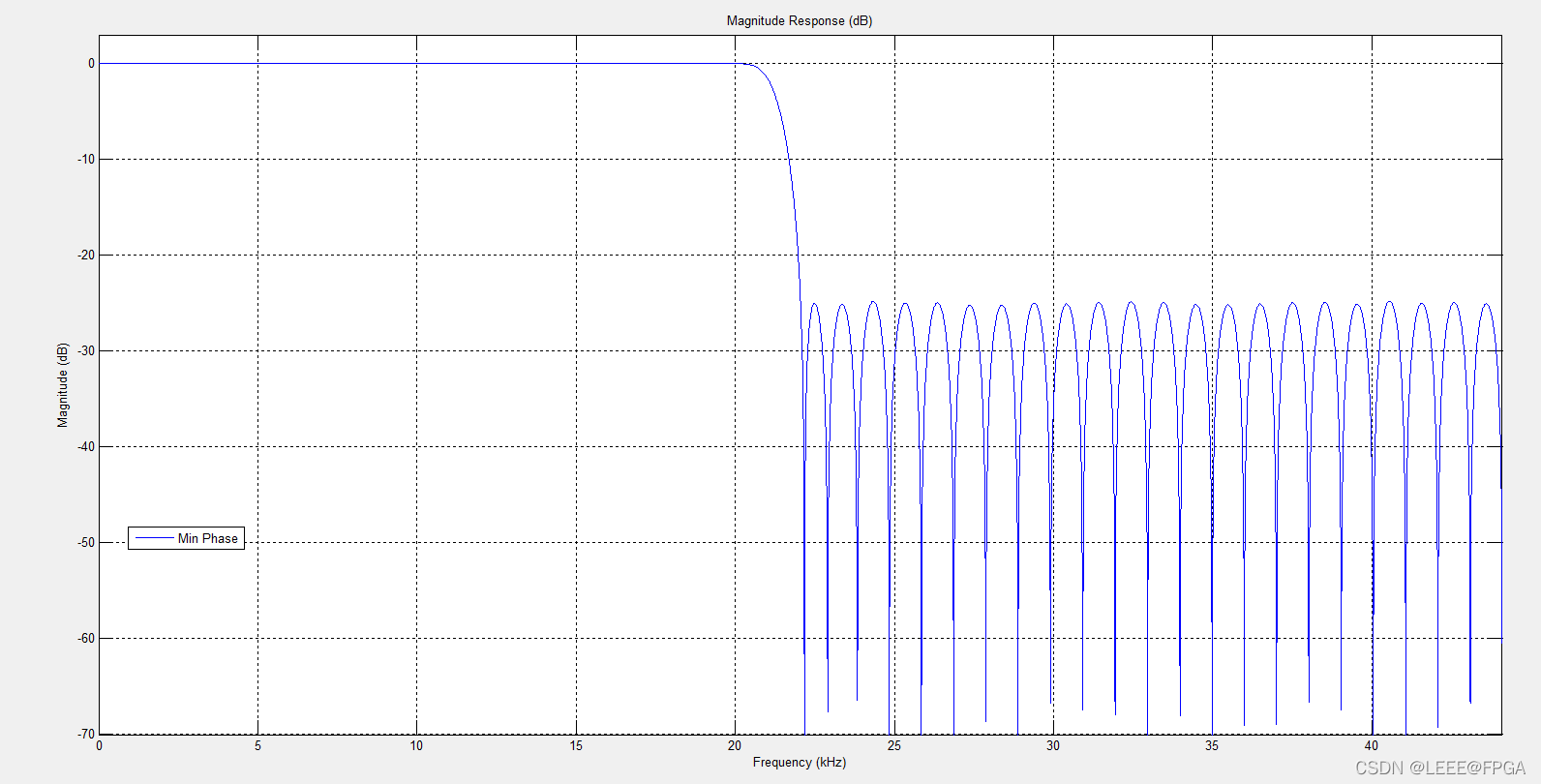This screenshot has width=1541, height=784.
Task: Click the -40 tick label on magnitude axis
Action: [86, 446]
